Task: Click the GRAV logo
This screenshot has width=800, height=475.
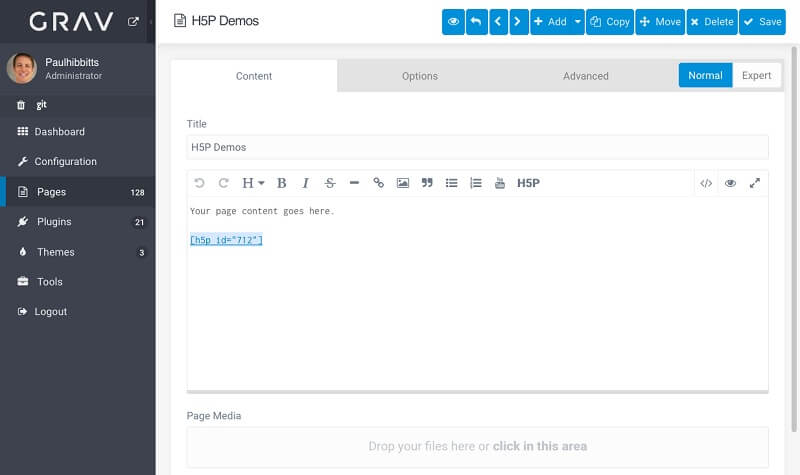Action: pos(71,21)
